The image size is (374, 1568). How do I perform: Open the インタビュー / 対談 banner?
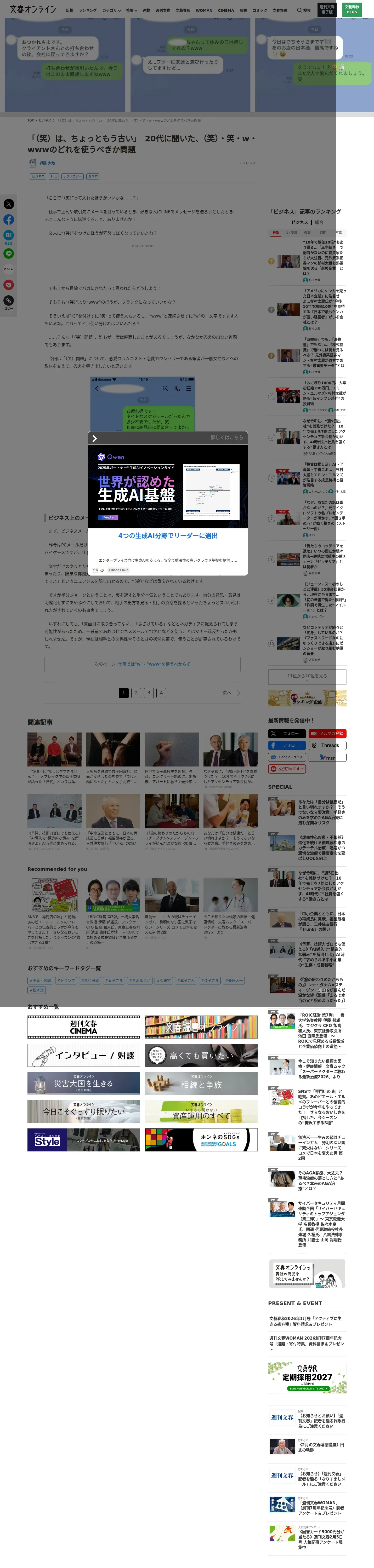(x=83, y=1056)
